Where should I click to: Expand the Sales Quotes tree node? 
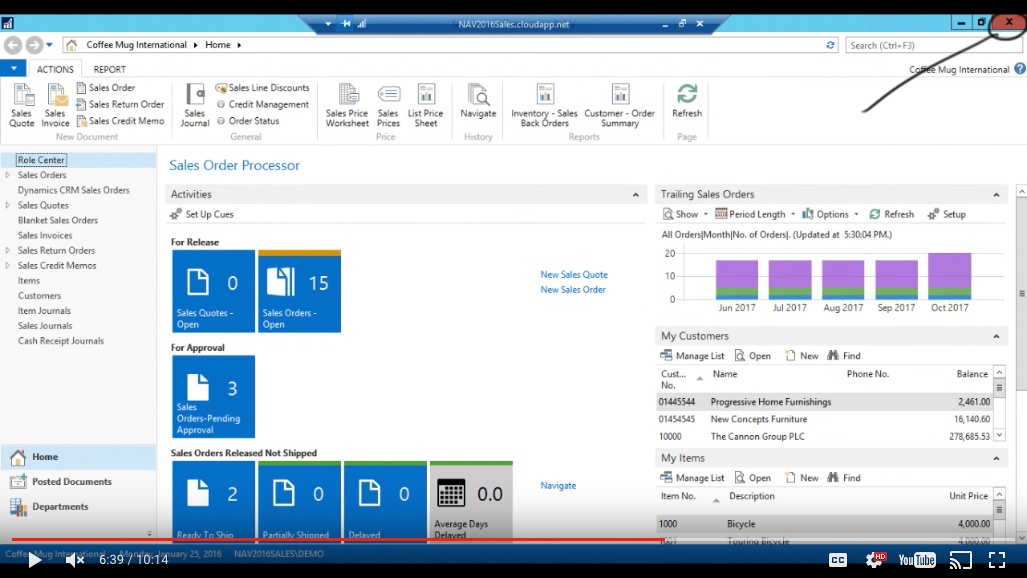pyautogui.click(x=8, y=205)
